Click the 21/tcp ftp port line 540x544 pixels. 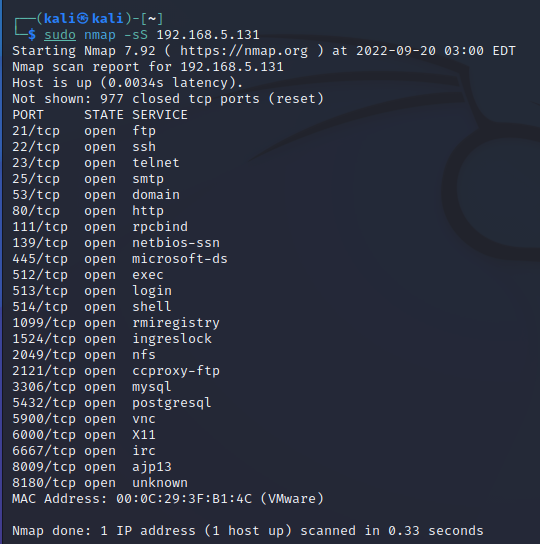pos(84,131)
